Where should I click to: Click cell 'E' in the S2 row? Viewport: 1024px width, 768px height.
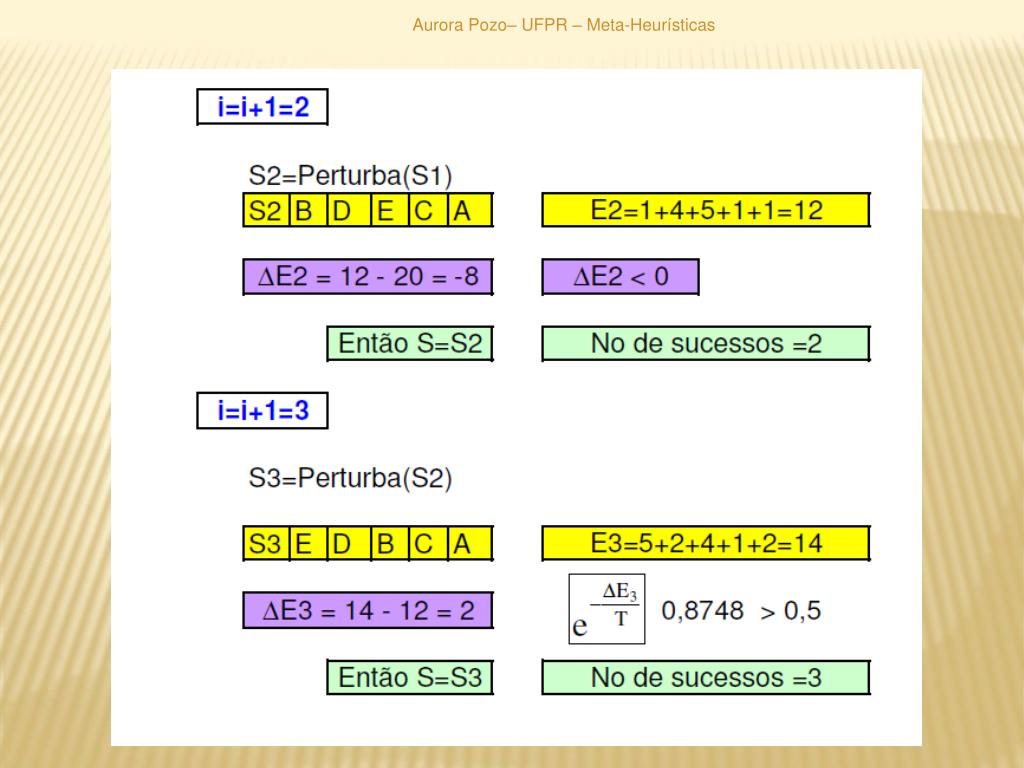pos(390,210)
